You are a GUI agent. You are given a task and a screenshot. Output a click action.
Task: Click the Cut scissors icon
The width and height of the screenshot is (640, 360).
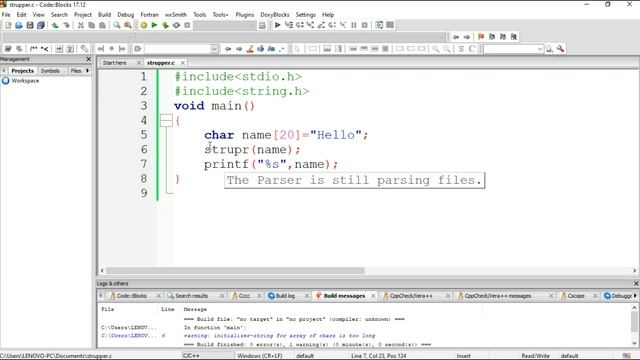tap(81, 25)
